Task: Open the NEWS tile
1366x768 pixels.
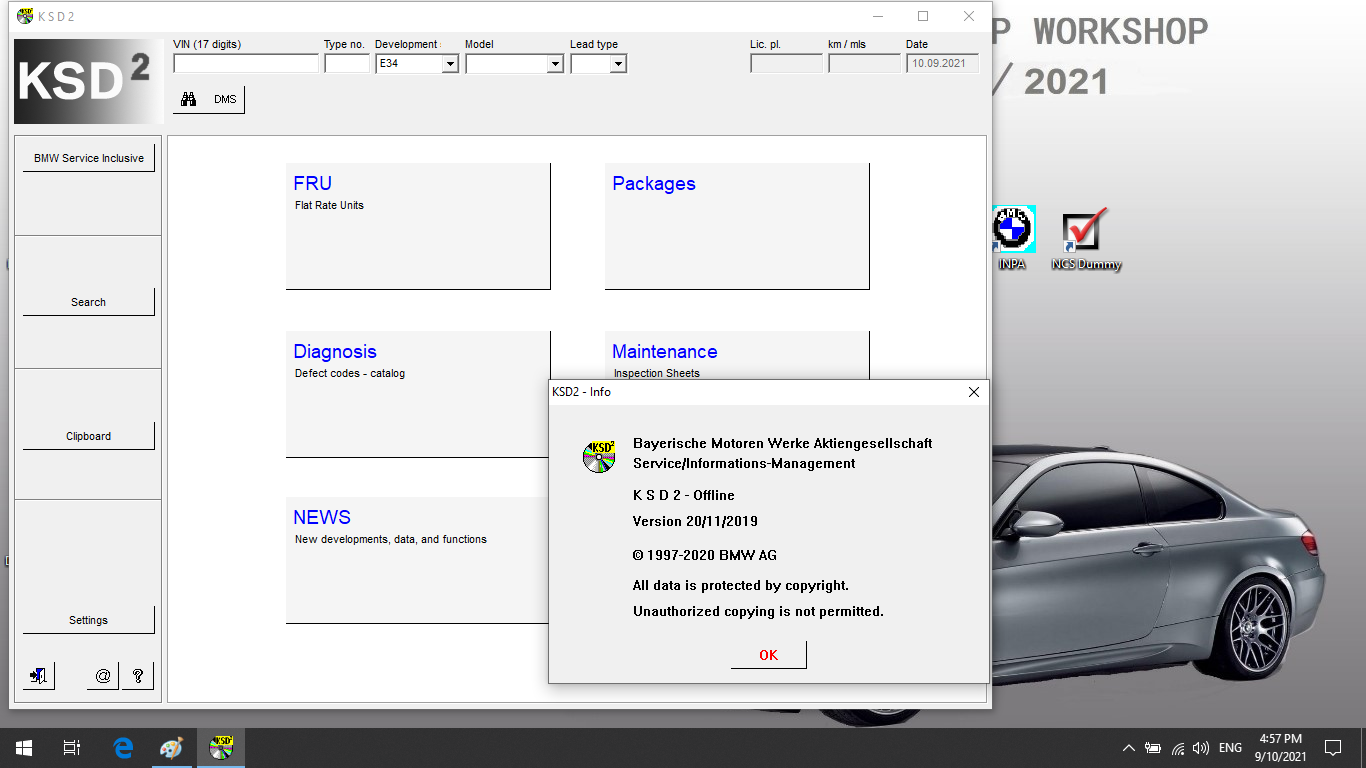Action: tap(417, 560)
